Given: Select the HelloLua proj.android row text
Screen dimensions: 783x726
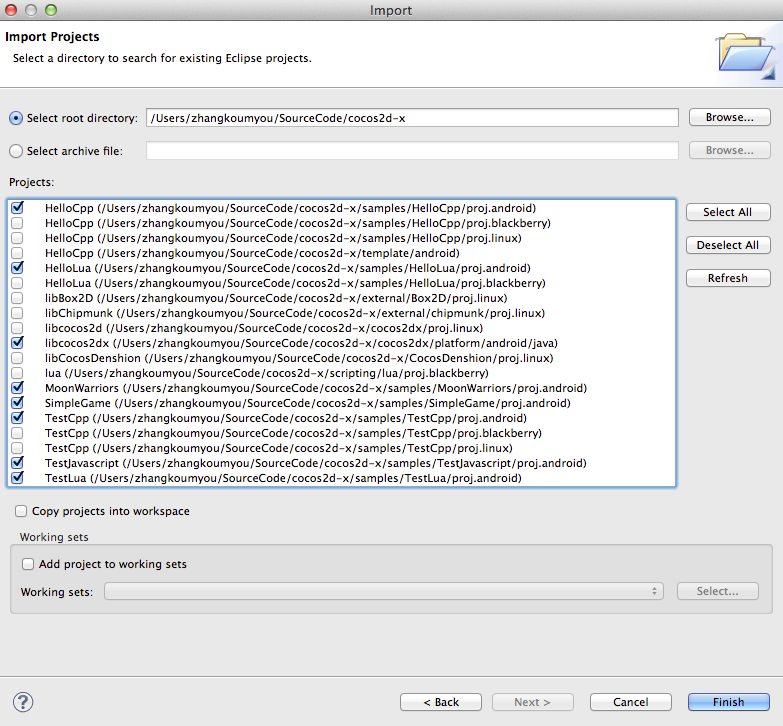Looking at the screenshot, I should [288, 268].
